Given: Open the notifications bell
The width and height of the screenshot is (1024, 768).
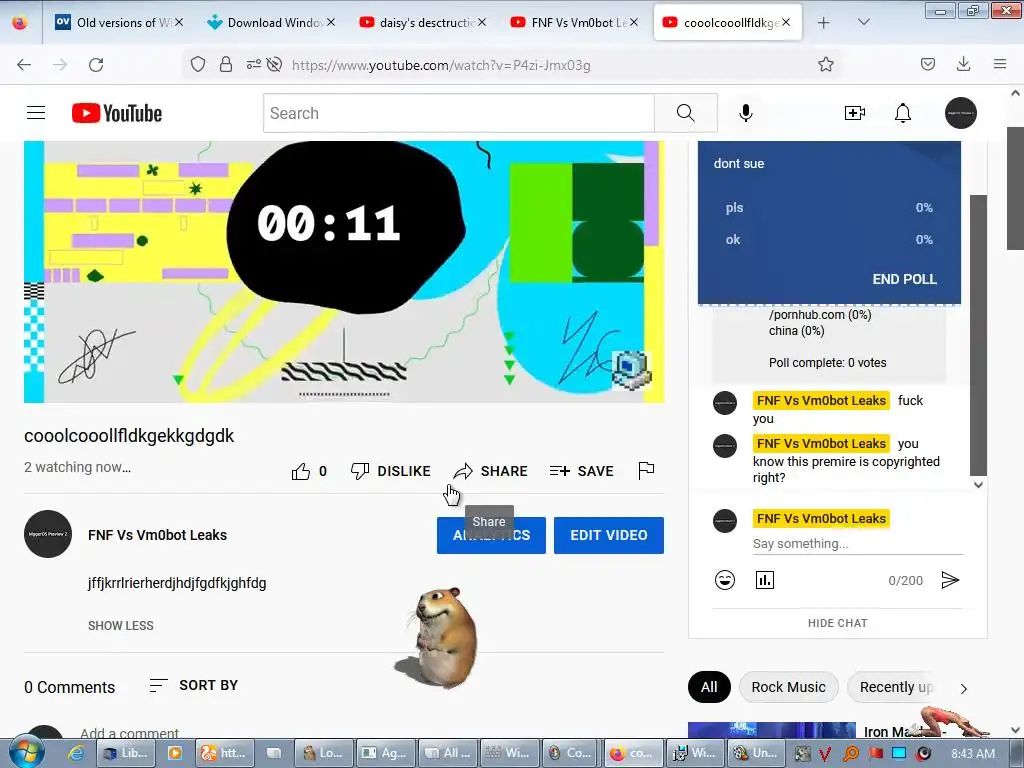Looking at the screenshot, I should click(x=903, y=113).
